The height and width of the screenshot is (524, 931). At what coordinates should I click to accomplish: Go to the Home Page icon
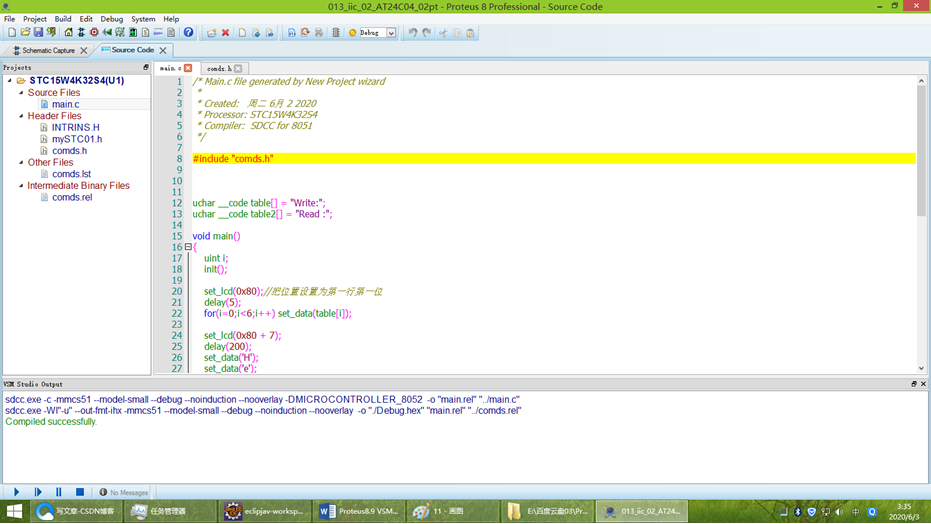[x=68, y=33]
